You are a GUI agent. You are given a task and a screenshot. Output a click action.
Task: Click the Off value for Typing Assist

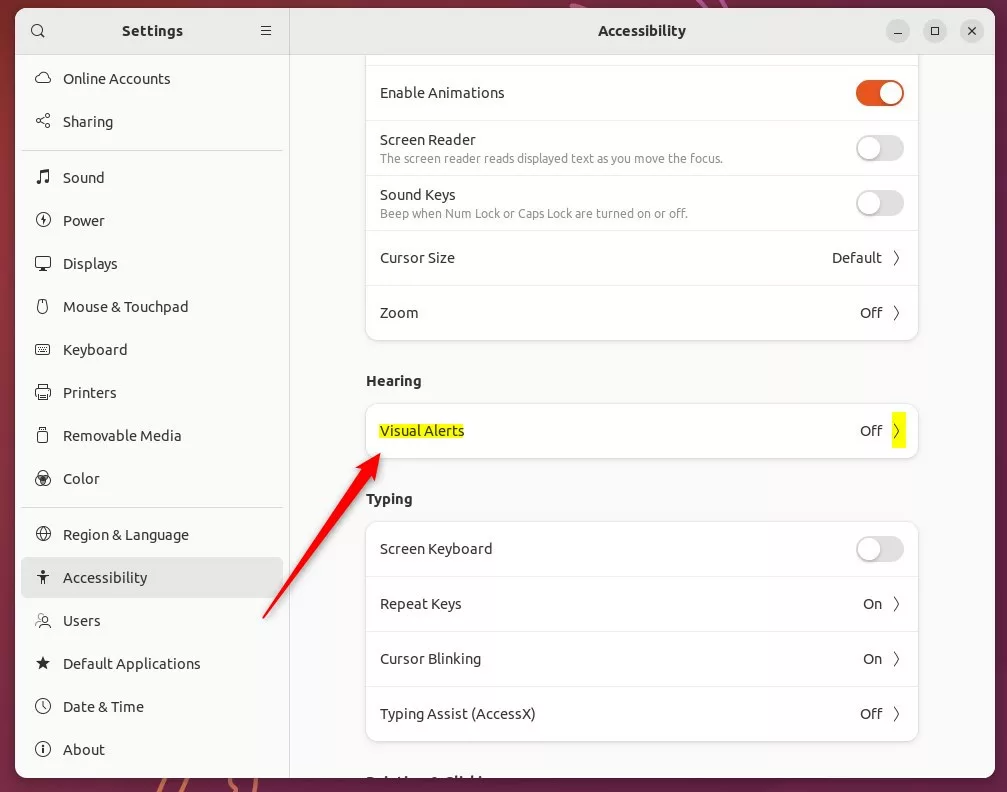click(871, 714)
